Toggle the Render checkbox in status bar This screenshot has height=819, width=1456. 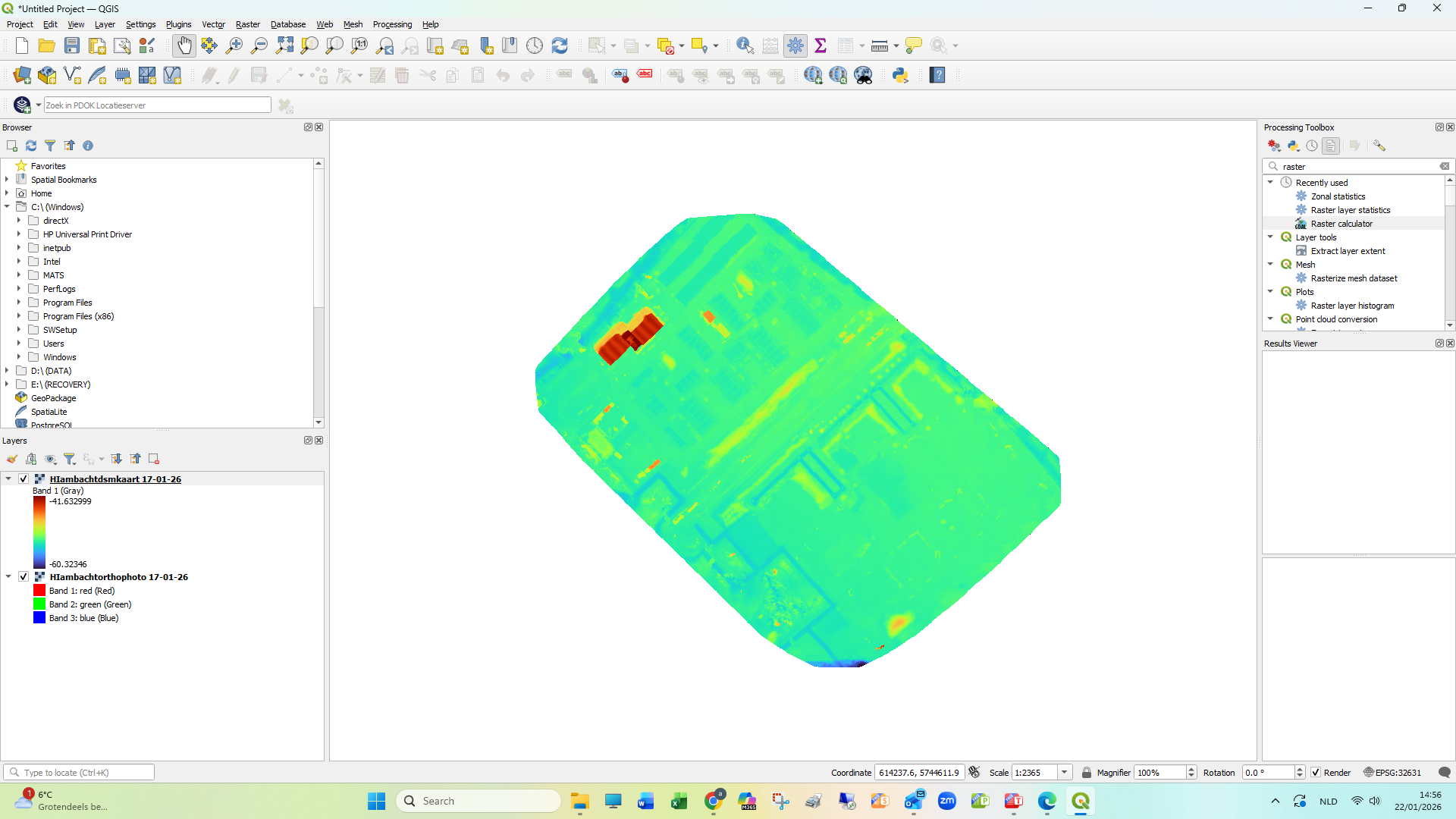tap(1316, 773)
